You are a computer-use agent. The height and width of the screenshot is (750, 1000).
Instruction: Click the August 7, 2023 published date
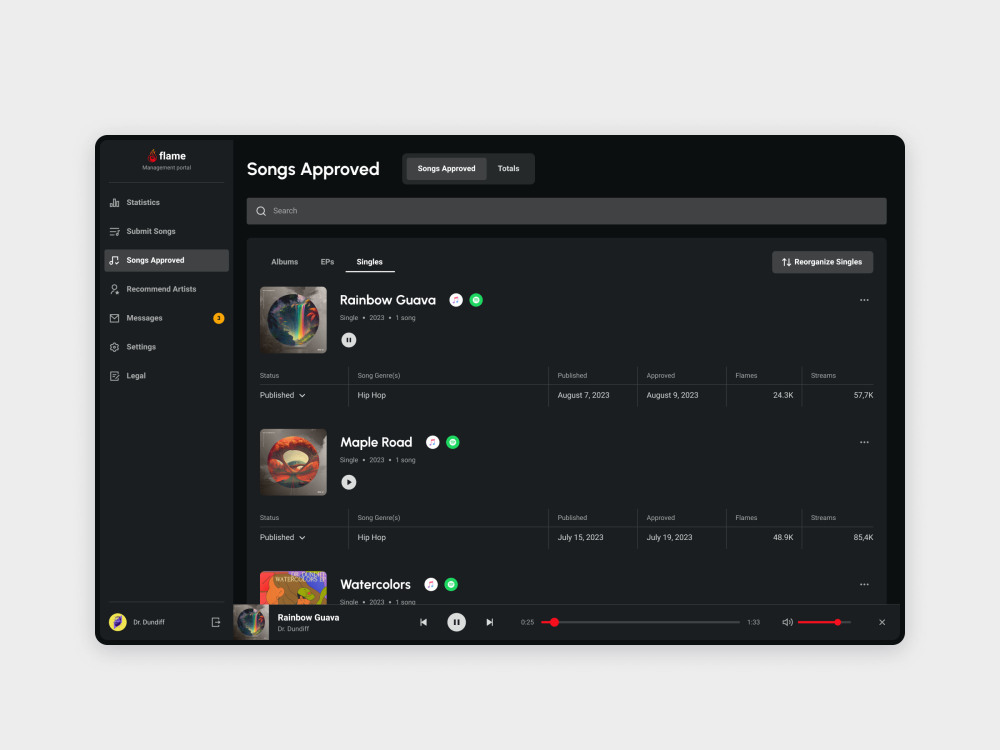(x=584, y=395)
